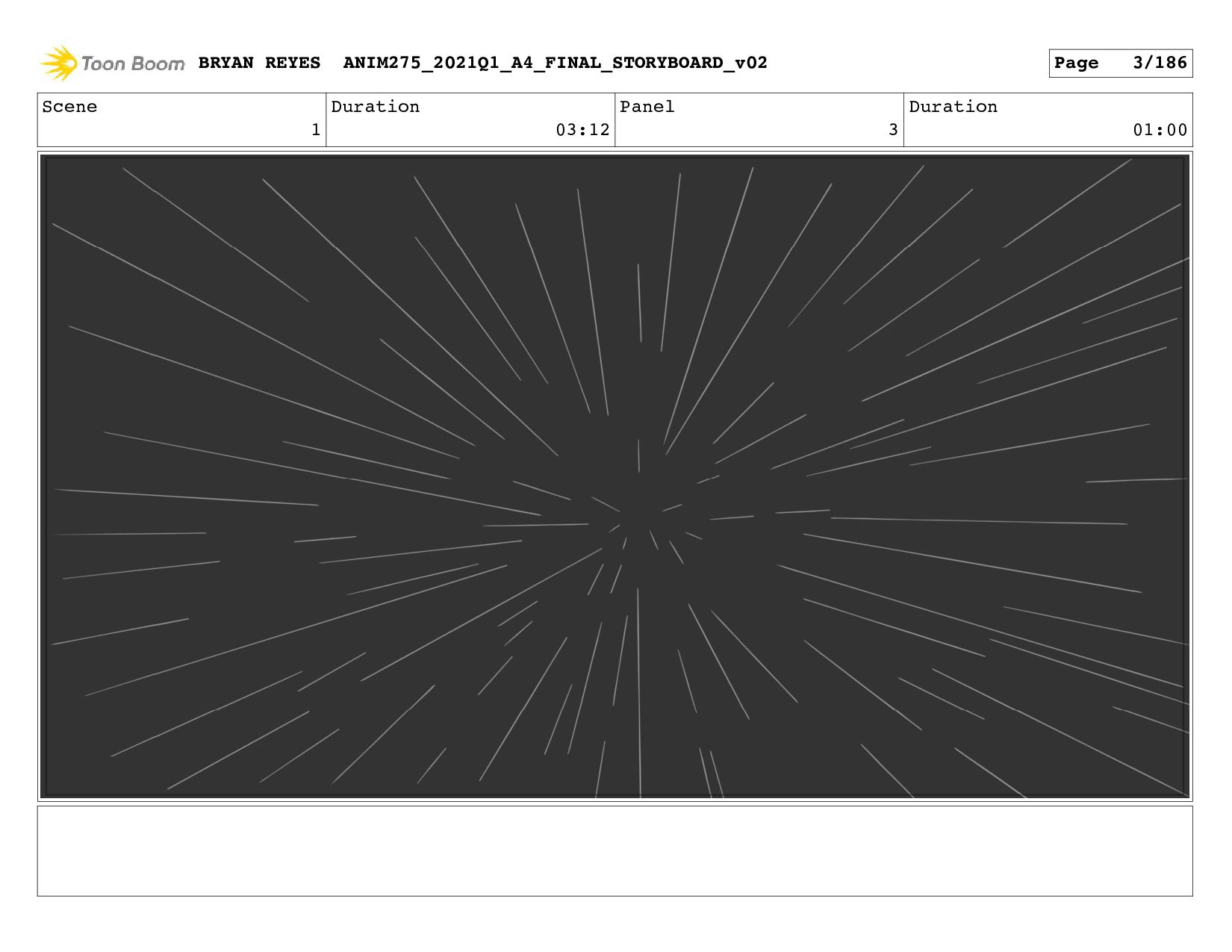Viewport: 1232px width, 952px height.
Task: Click the scene number 1
Action: [x=316, y=130]
